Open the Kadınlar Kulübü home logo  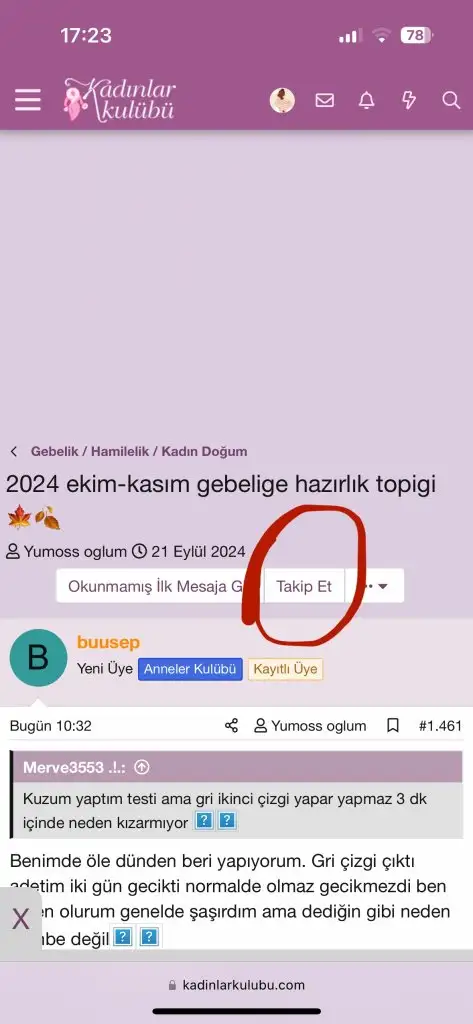(120, 100)
